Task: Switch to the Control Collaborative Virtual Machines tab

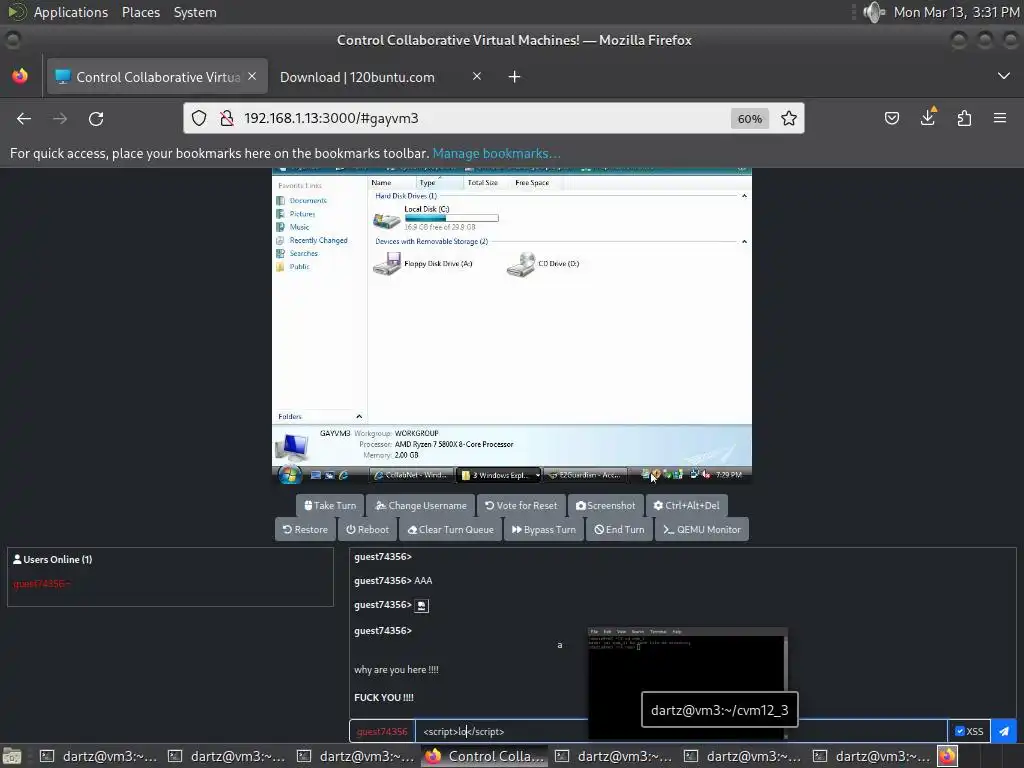Action: pyautogui.click(x=157, y=77)
